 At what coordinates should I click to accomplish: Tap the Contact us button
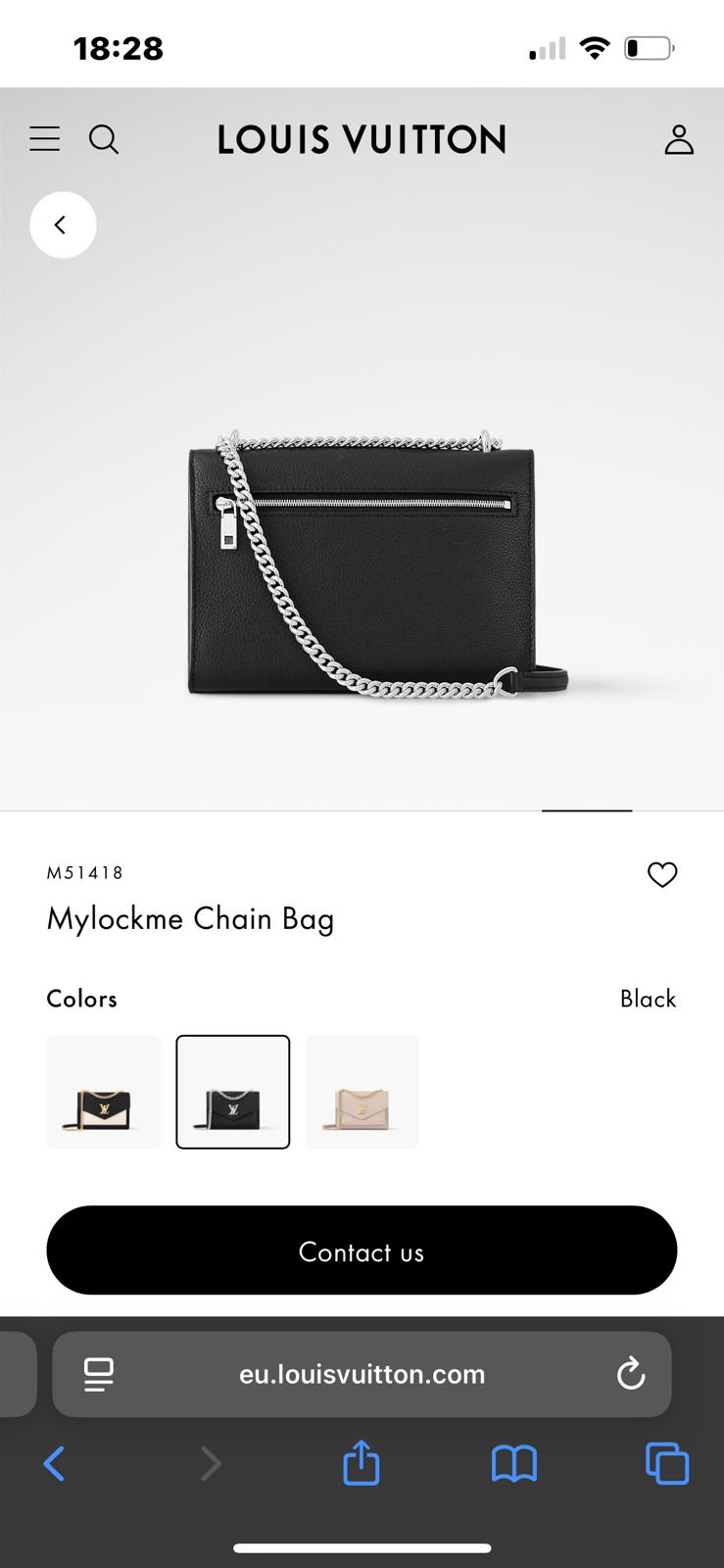(x=362, y=1250)
